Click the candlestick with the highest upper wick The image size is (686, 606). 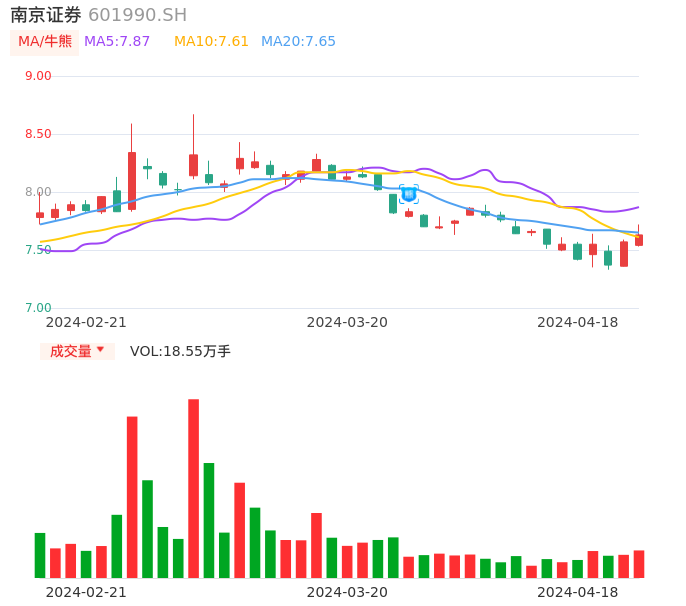pos(193,147)
